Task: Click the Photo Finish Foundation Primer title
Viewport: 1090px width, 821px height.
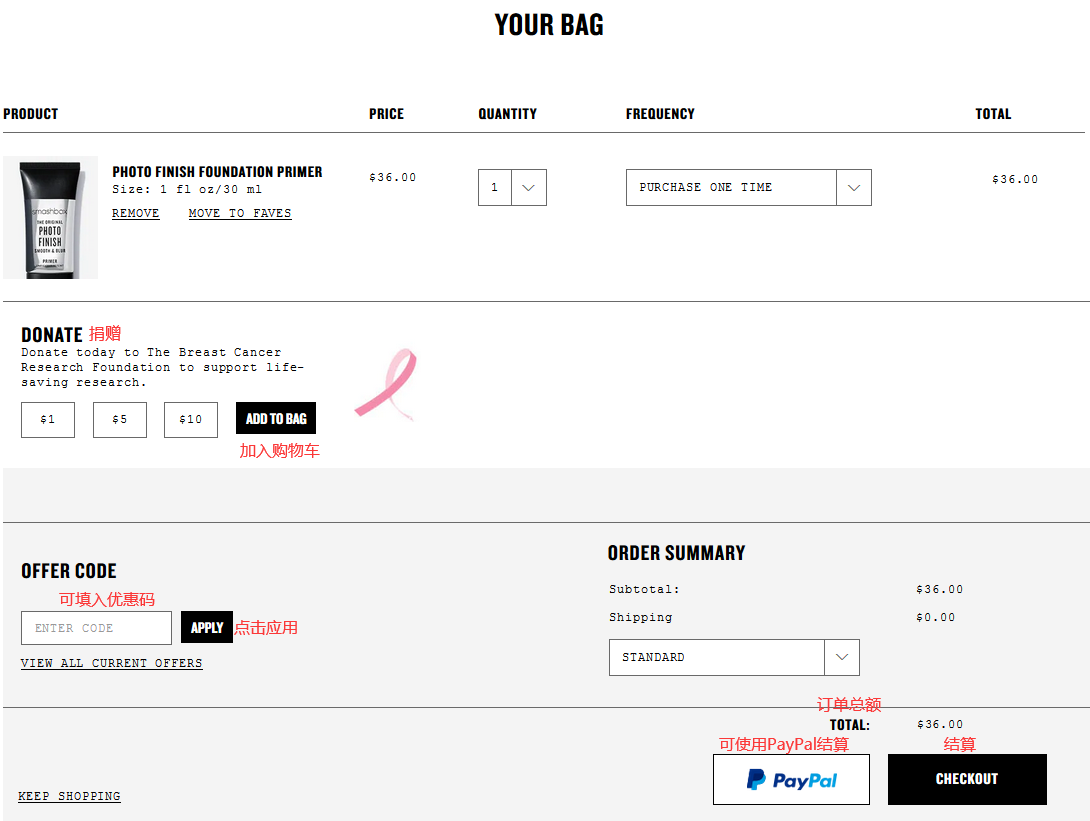Action: (x=217, y=172)
